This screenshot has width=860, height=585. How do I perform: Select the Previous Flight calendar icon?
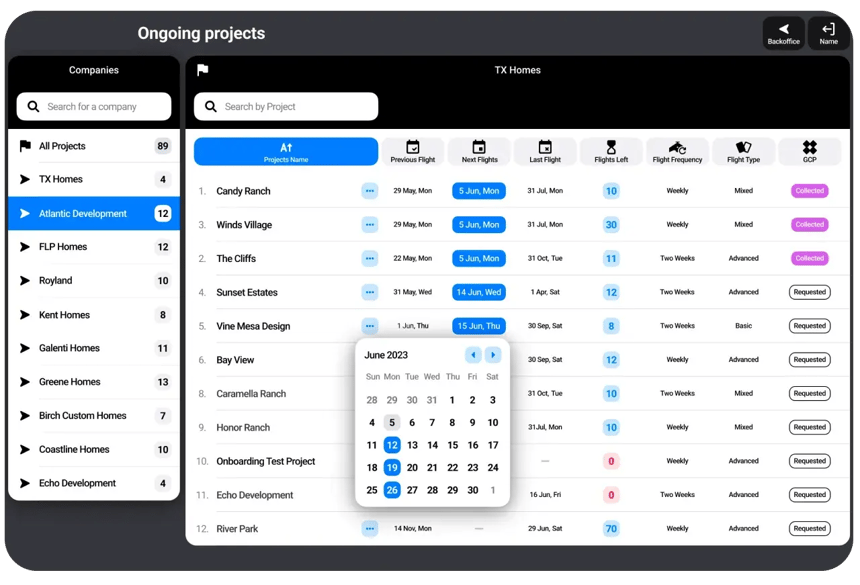[413, 146]
